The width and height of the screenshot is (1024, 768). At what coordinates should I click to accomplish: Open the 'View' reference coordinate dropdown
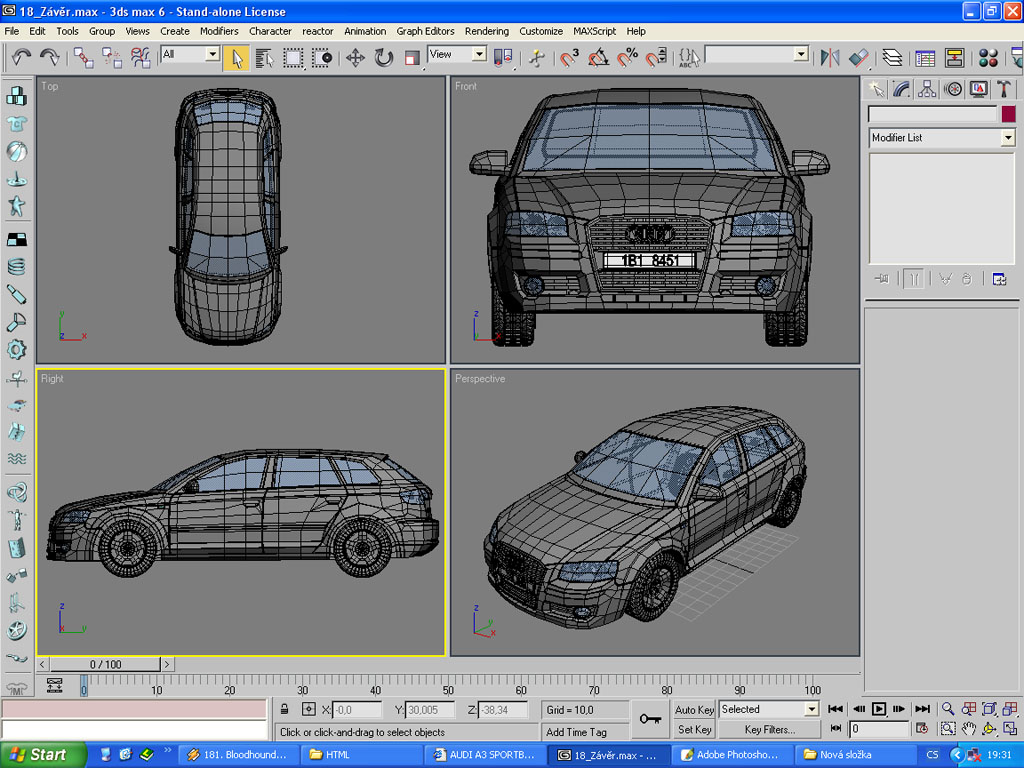point(479,54)
